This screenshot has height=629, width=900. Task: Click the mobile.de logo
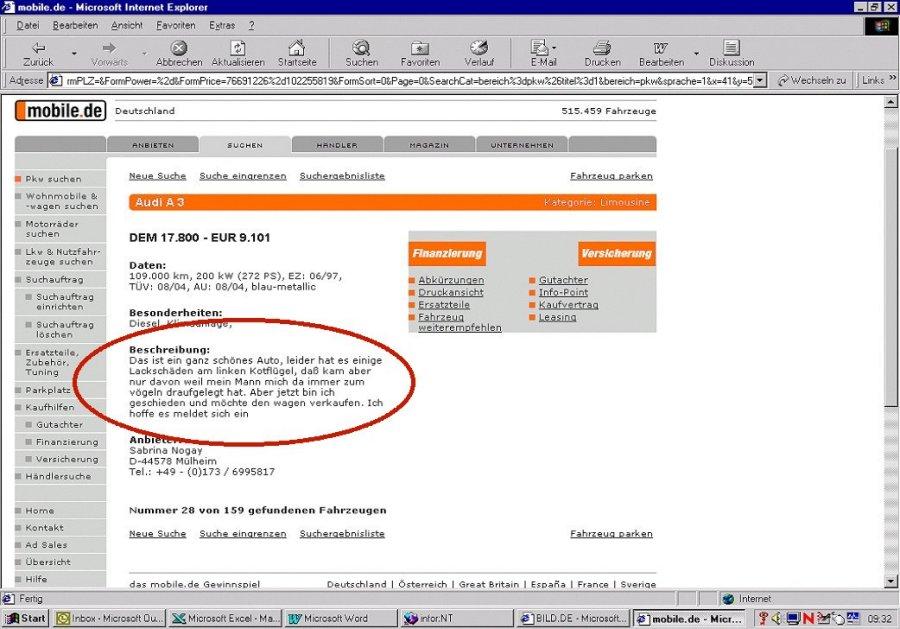pos(60,110)
